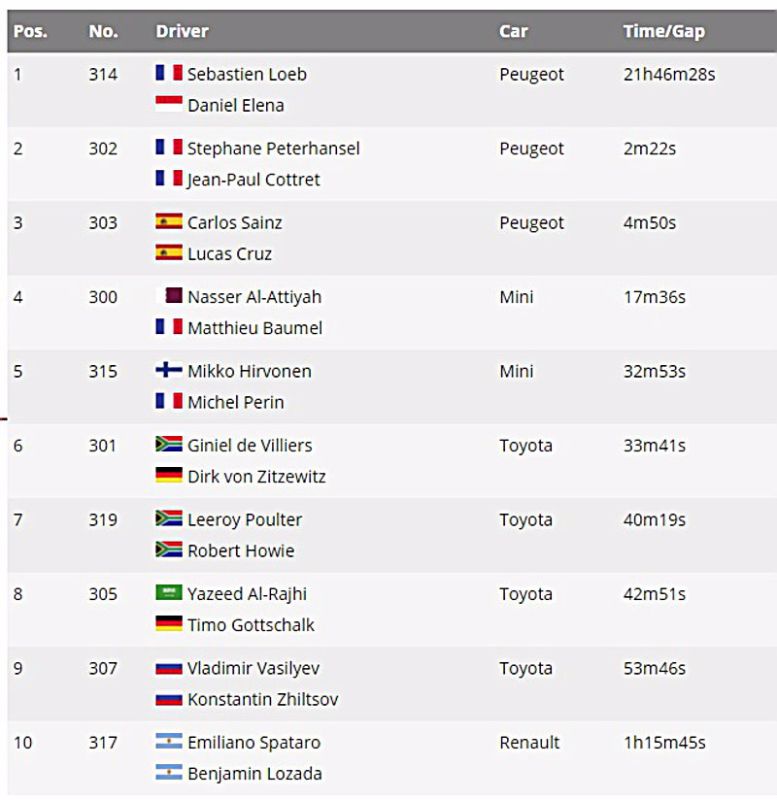Image resolution: width=777 pixels, height=800 pixels.
Task: Click the Renault car entry
Action: point(530,742)
